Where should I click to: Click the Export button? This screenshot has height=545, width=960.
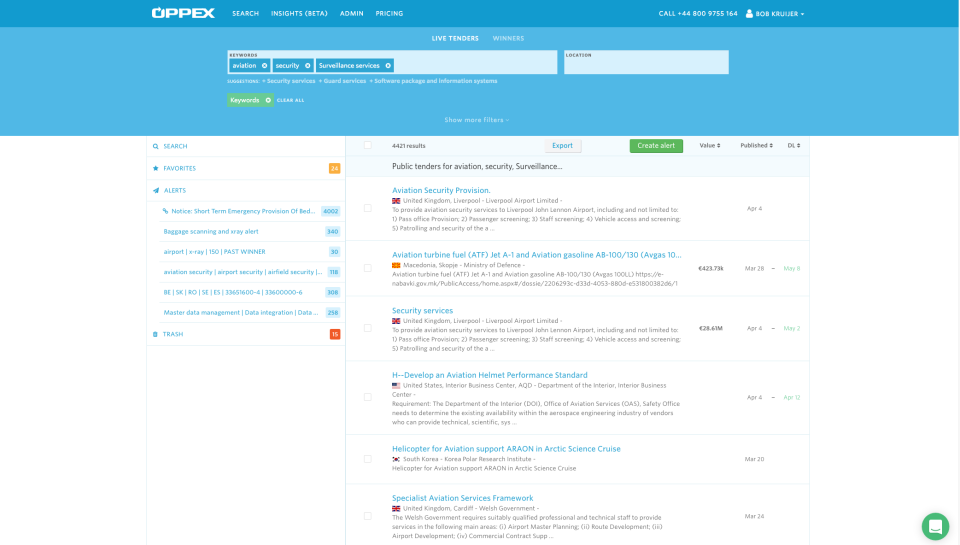tap(563, 146)
